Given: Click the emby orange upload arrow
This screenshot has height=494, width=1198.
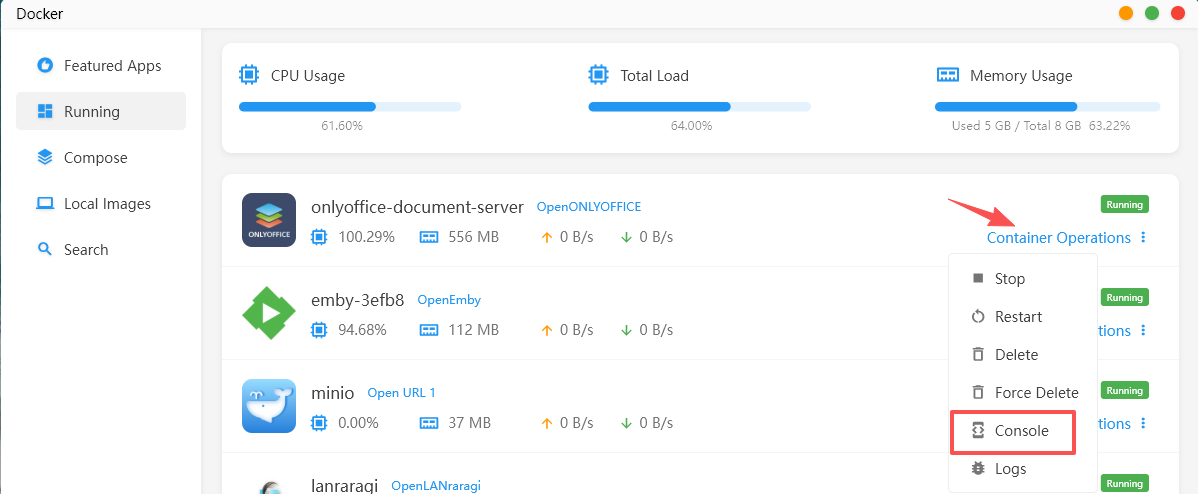Looking at the screenshot, I should 546,331.
